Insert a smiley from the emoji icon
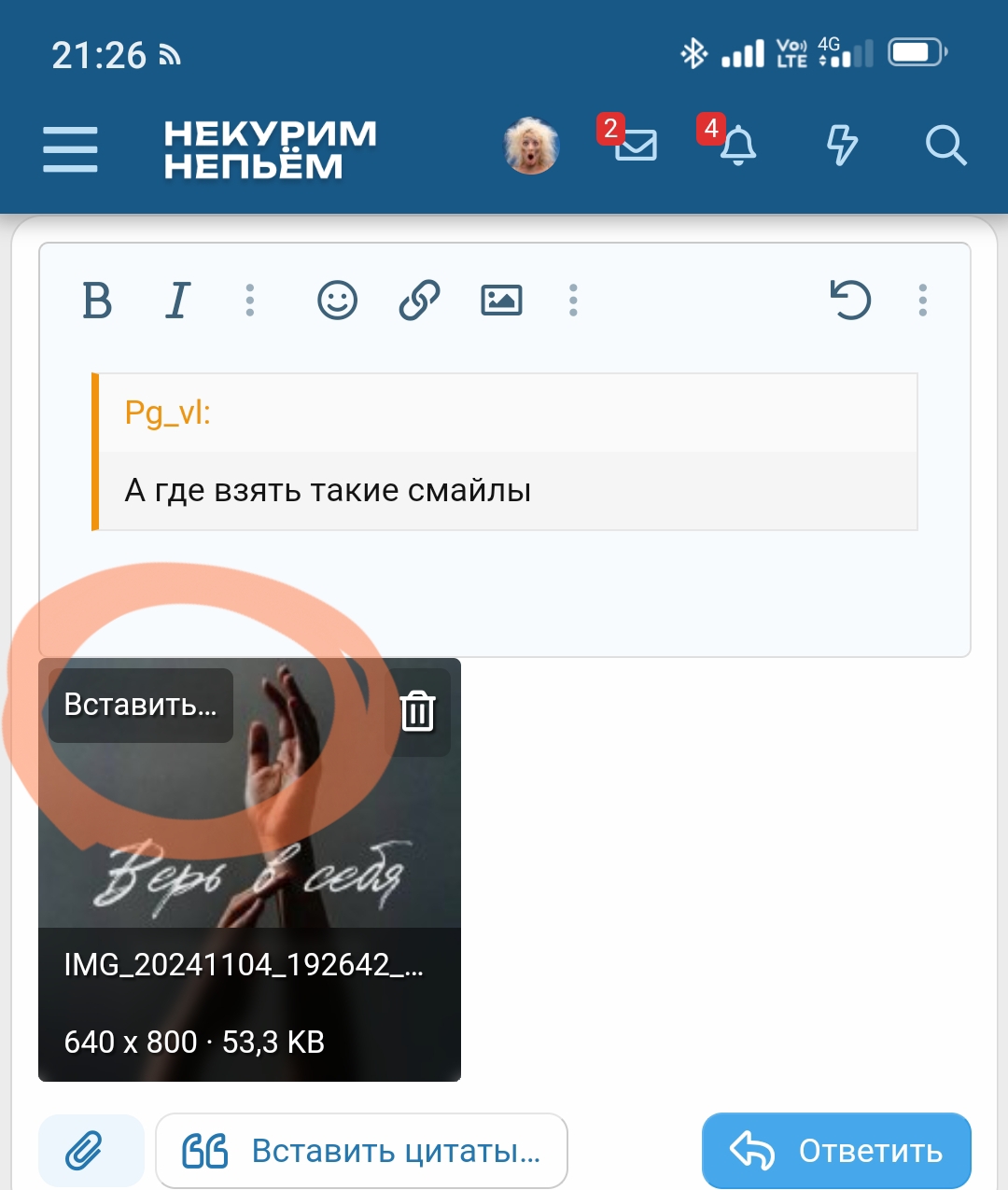Image resolution: width=1008 pixels, height=1190 pixels. coord(337,301)
